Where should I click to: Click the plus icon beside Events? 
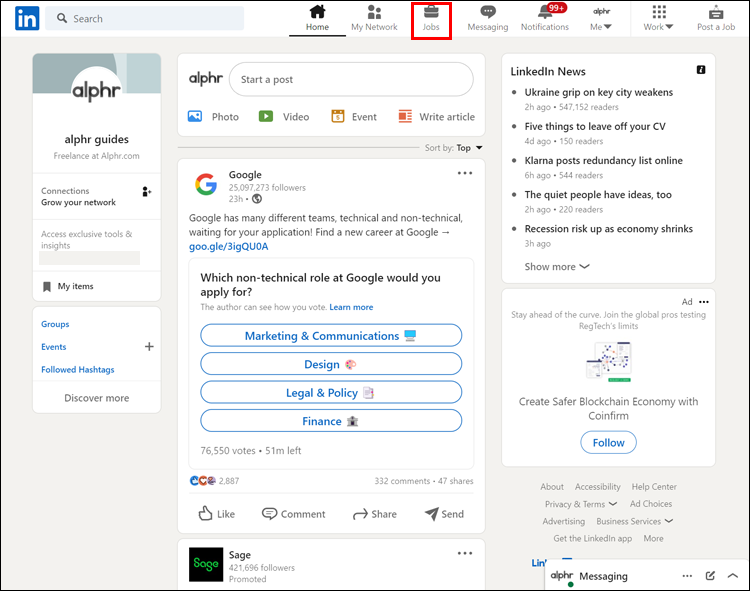click(x=149, y=347)
